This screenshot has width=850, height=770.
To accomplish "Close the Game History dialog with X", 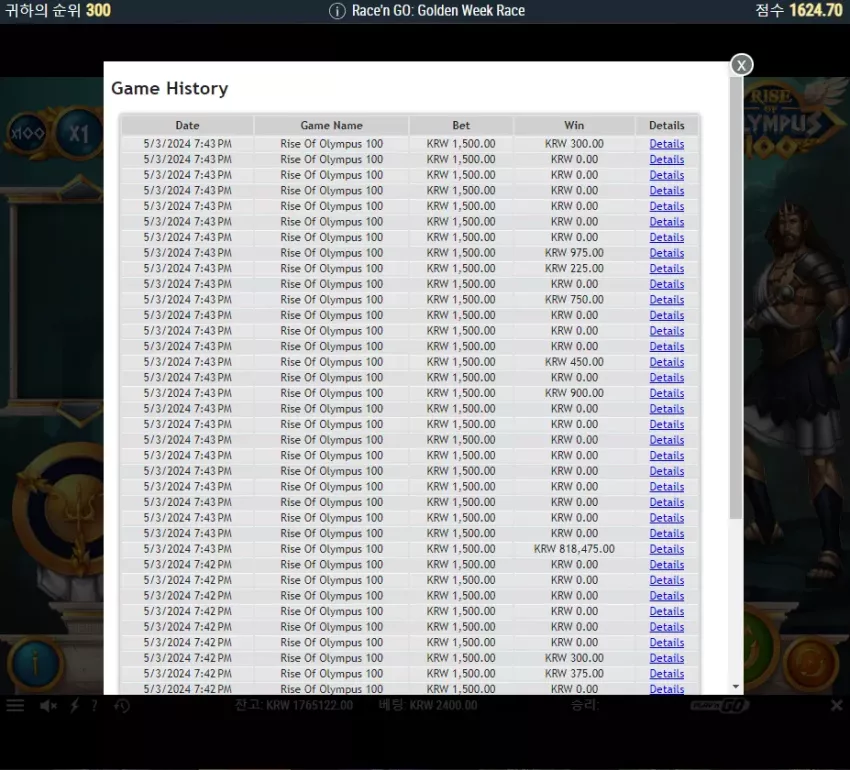I will [x=741, y=65].
